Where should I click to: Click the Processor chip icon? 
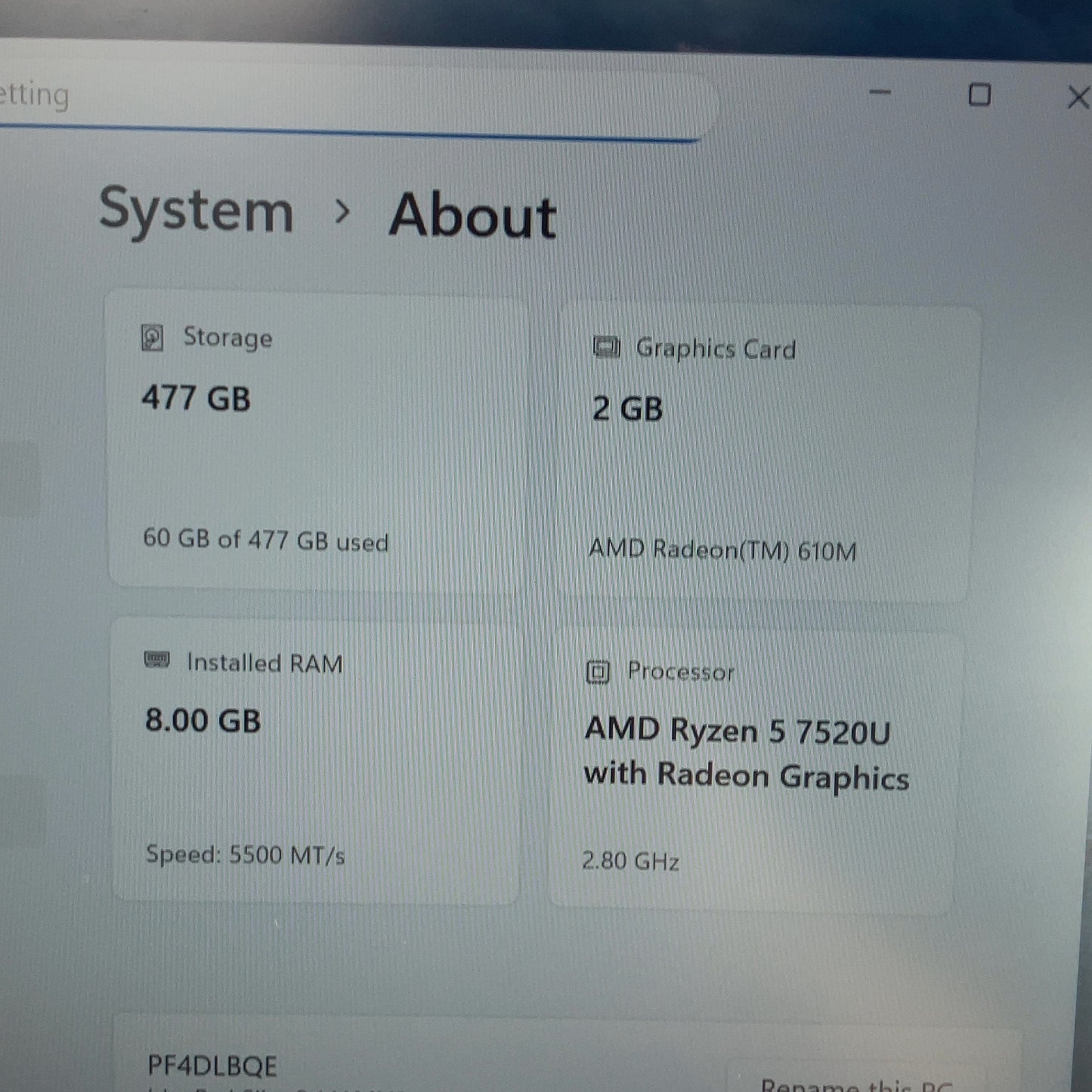[598, 671]
